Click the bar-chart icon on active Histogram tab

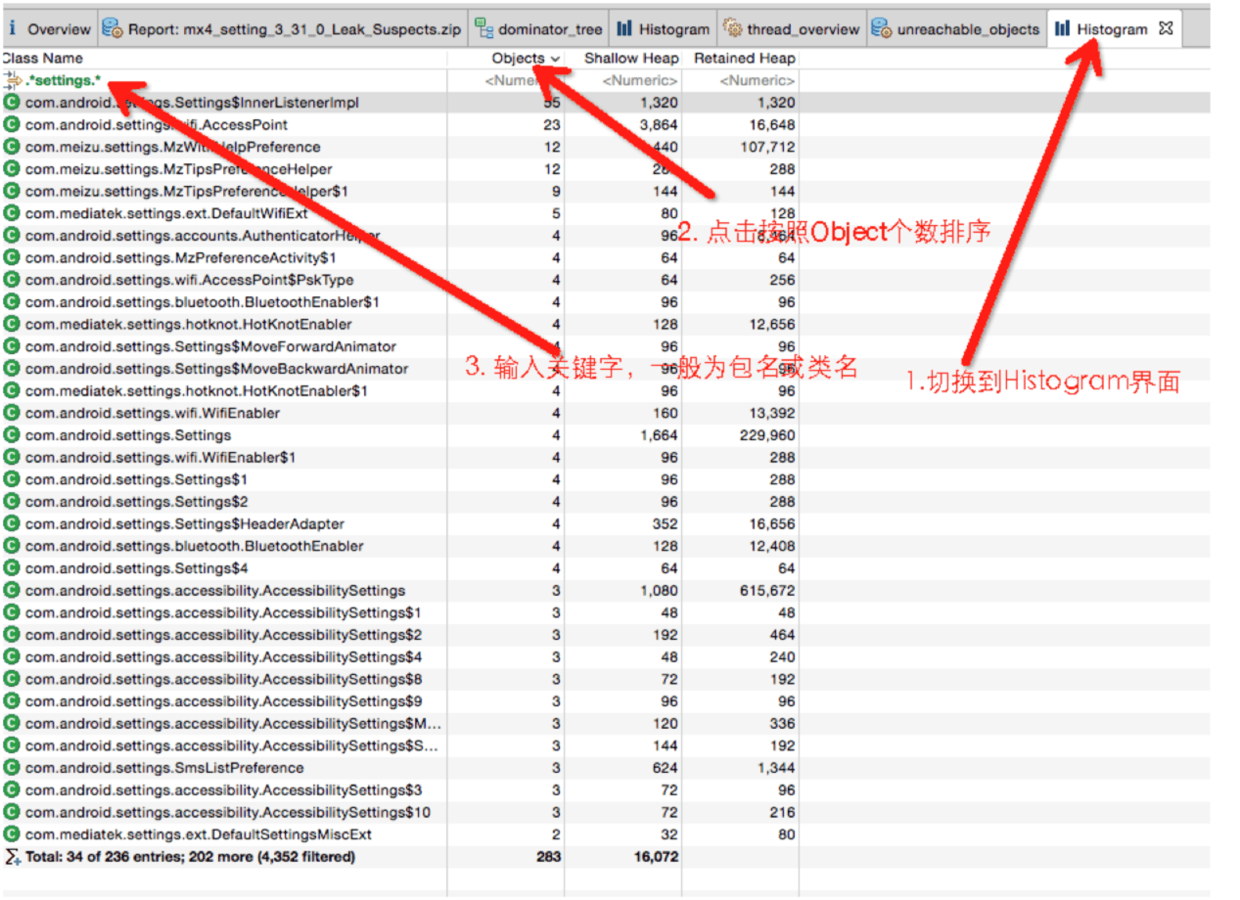point(1063,28)
